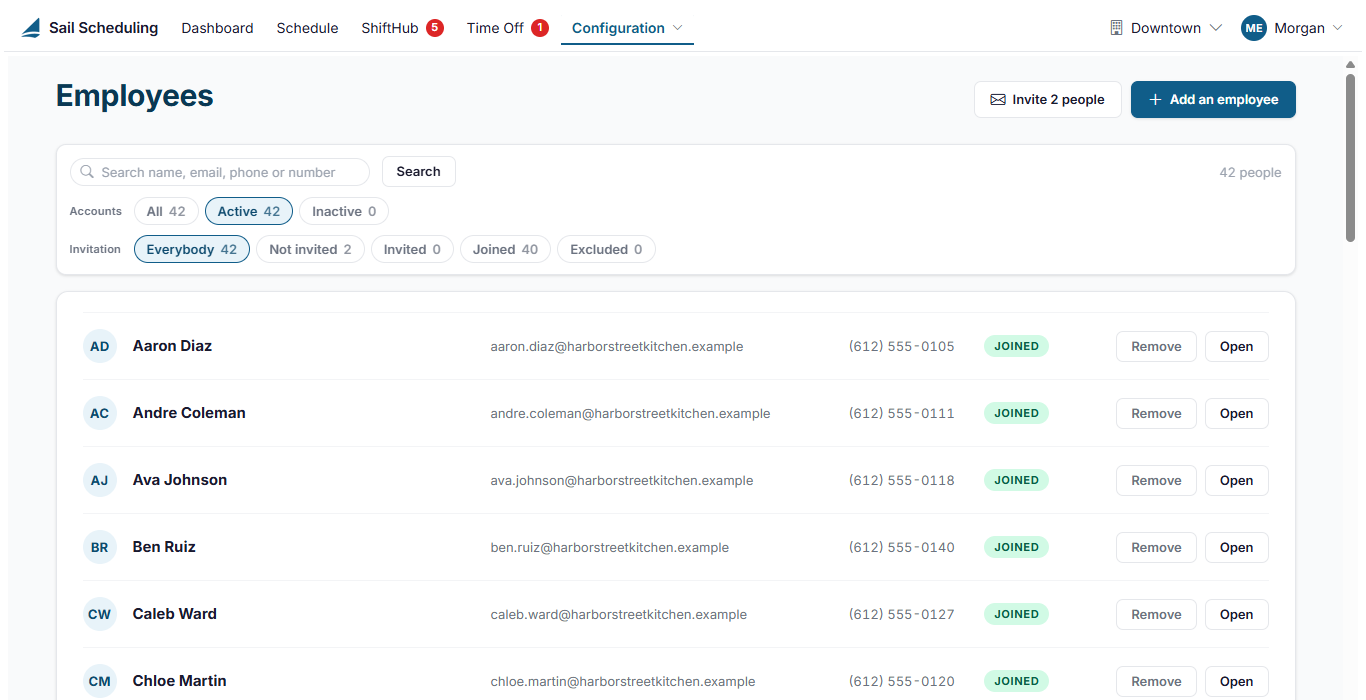Click the Sail Scheduling sailboat logo
Screen dimensions: 1366x700
(31, 28)
